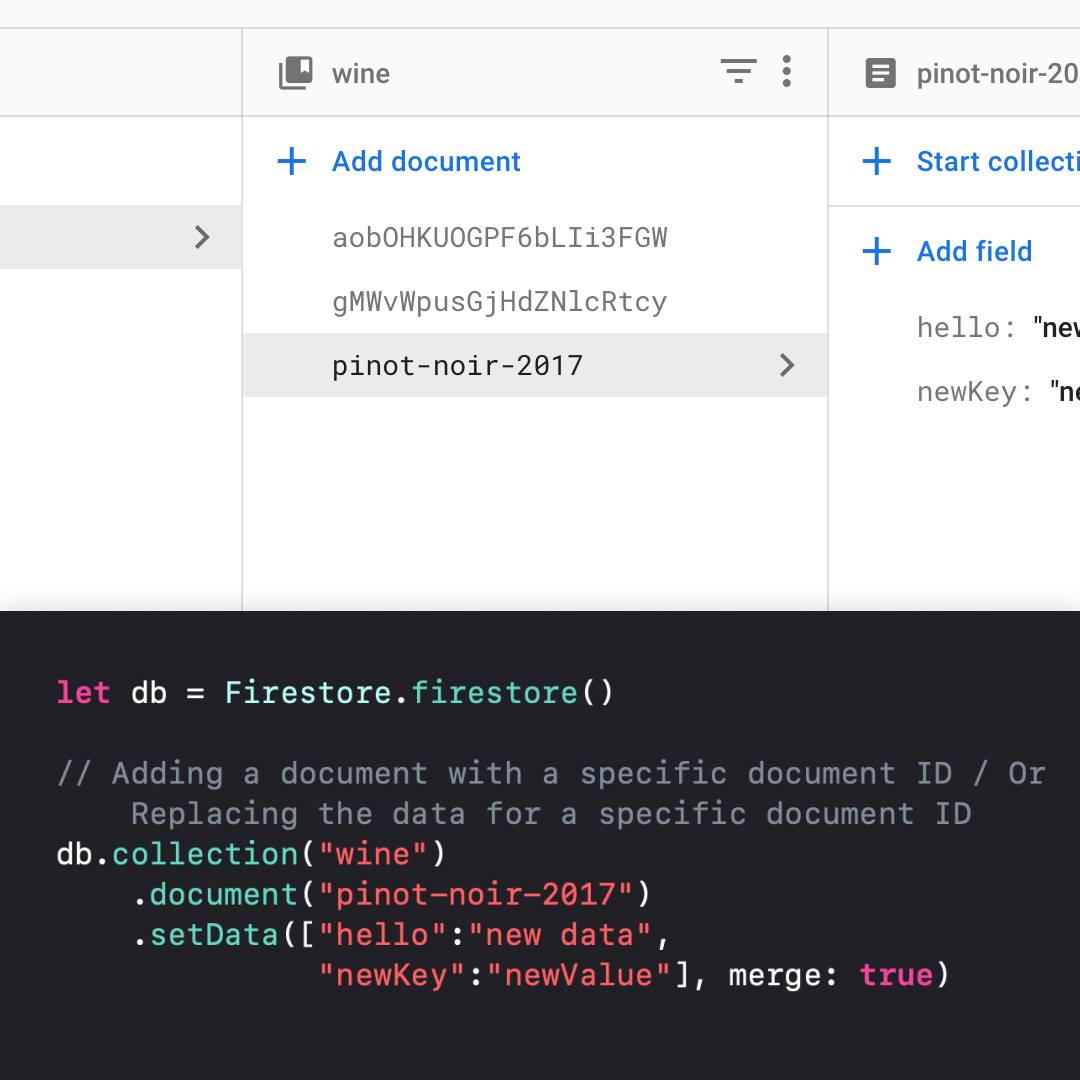Expand the chevron in the left collection row
1080x1080 pixels.
(x=201, y=237)
